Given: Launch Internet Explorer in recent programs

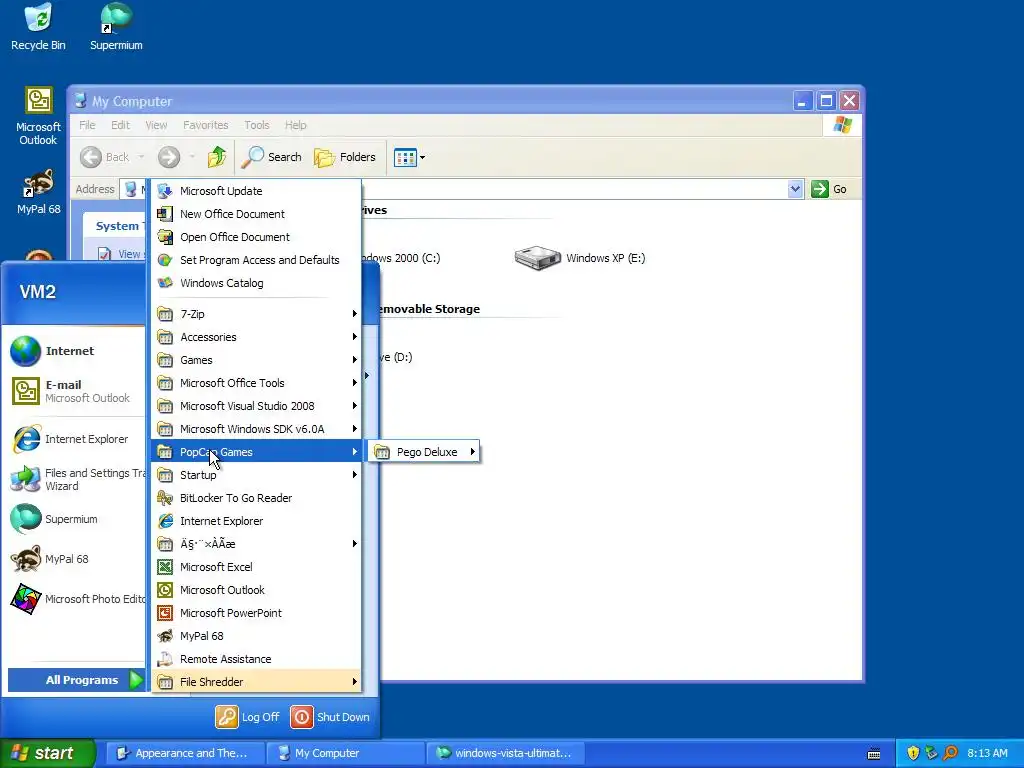Looking at the screenshot, I should point(75,439).
